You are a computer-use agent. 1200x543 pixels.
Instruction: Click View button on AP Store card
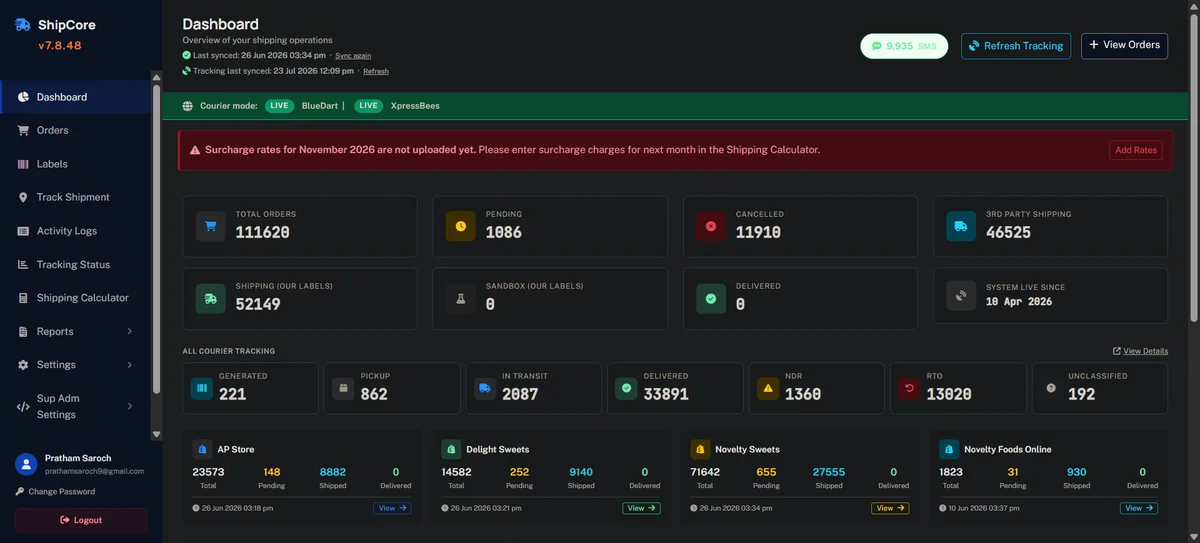392,508
